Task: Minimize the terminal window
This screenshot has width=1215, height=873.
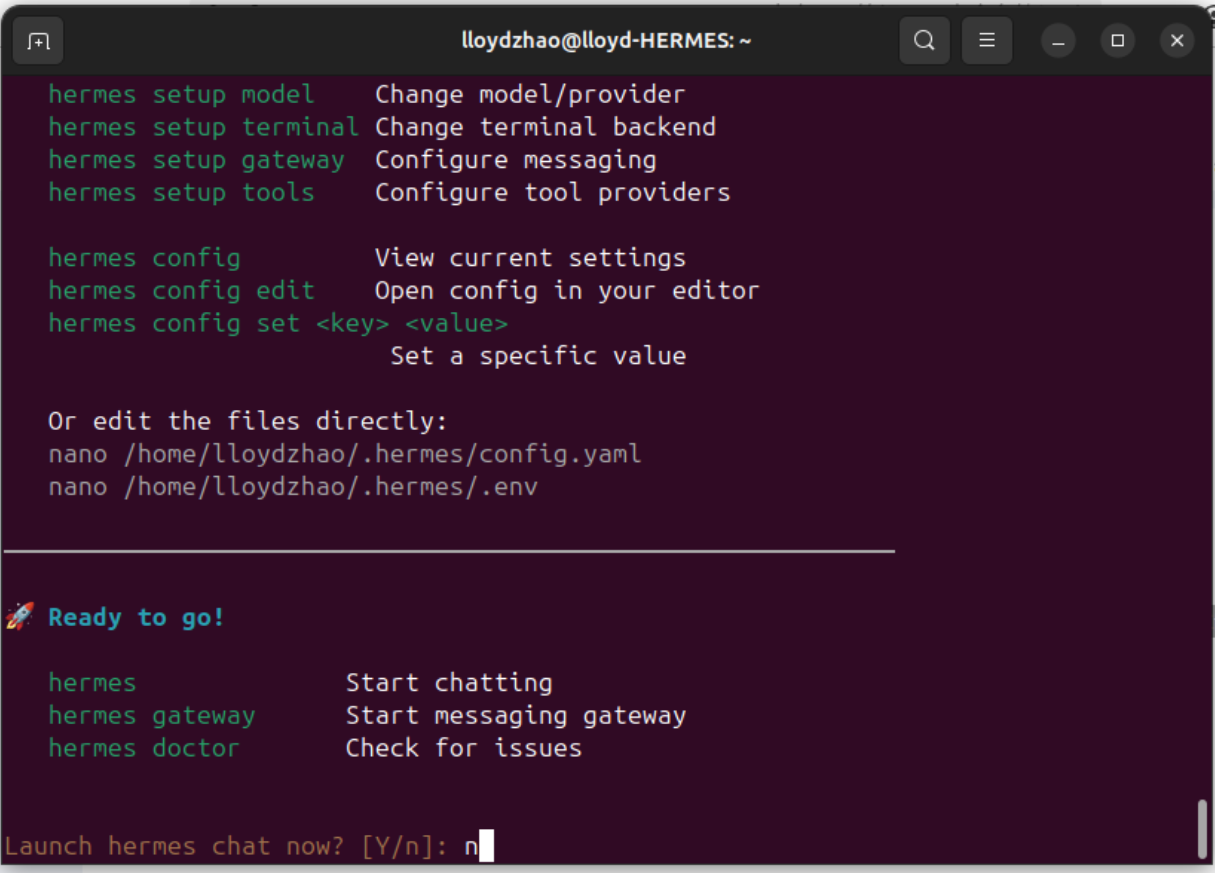Action: (x=1058, y=41)
